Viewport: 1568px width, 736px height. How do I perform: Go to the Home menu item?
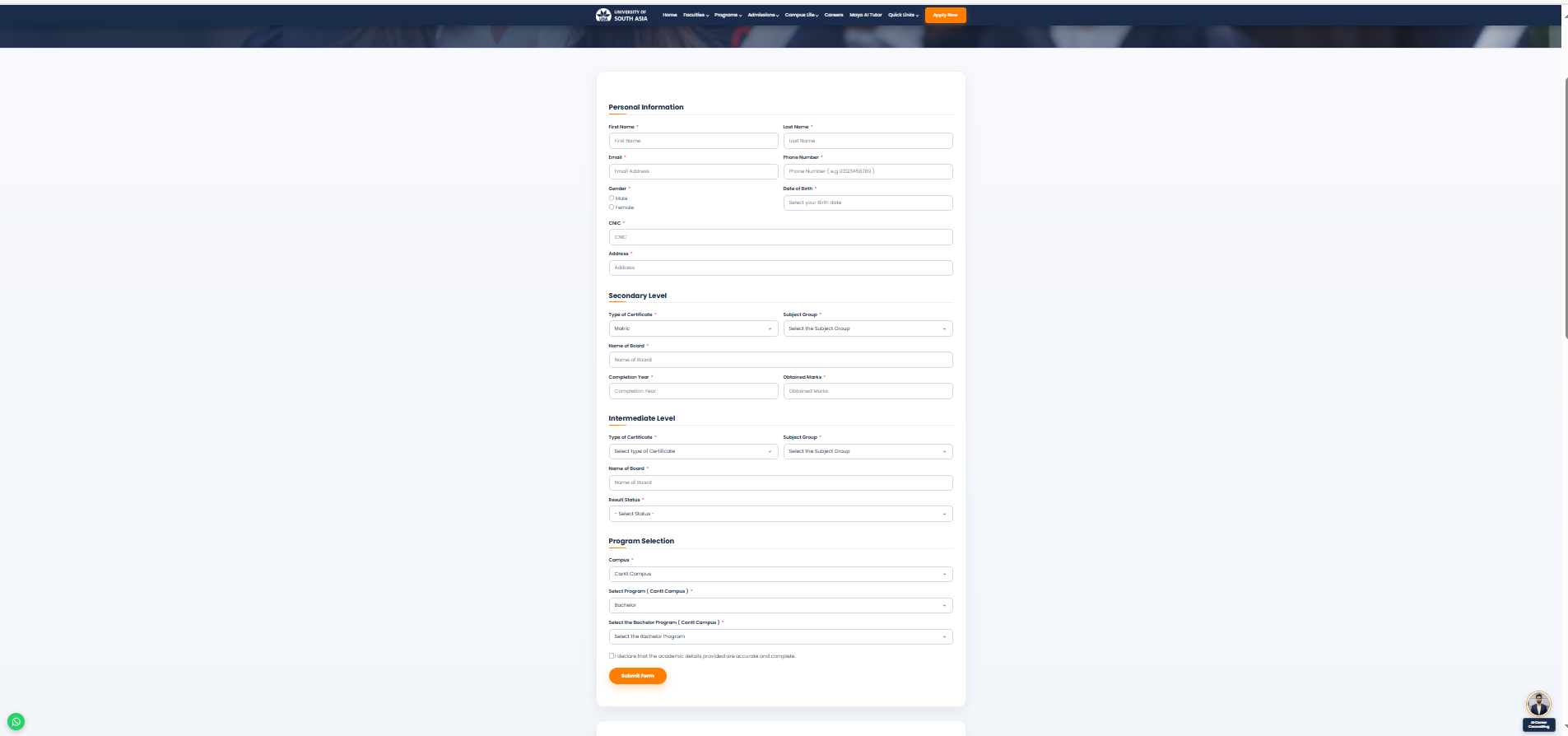pos(670,15)
